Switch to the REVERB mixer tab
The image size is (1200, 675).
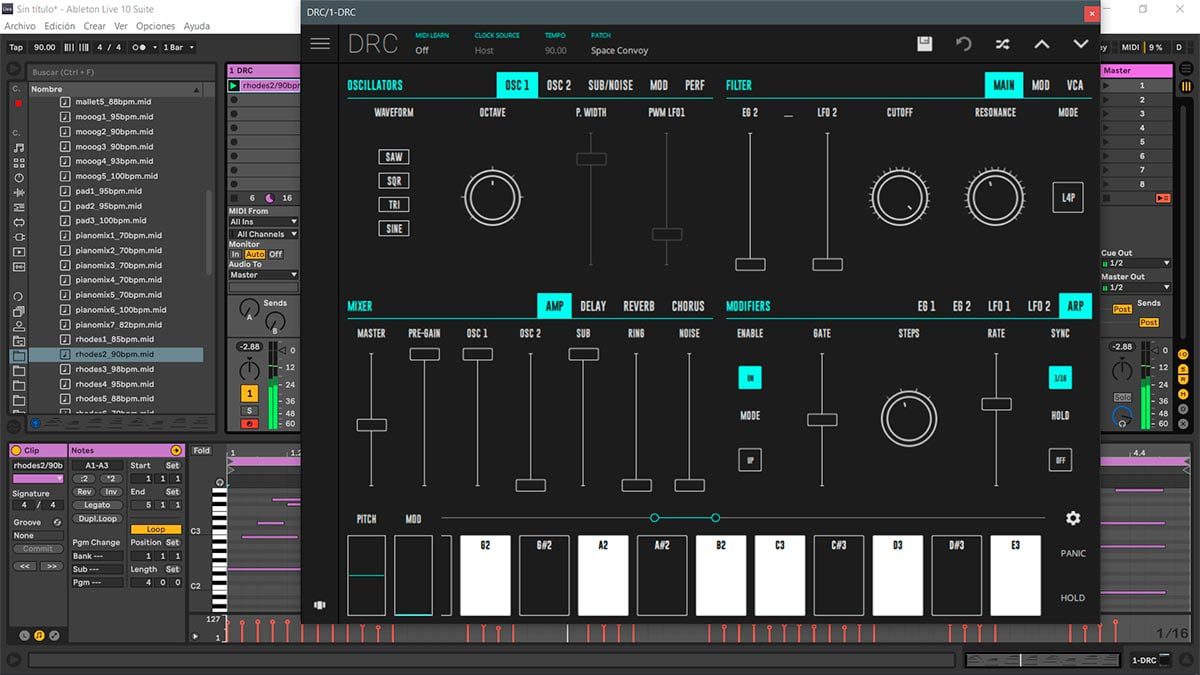[x=639, y=306]
